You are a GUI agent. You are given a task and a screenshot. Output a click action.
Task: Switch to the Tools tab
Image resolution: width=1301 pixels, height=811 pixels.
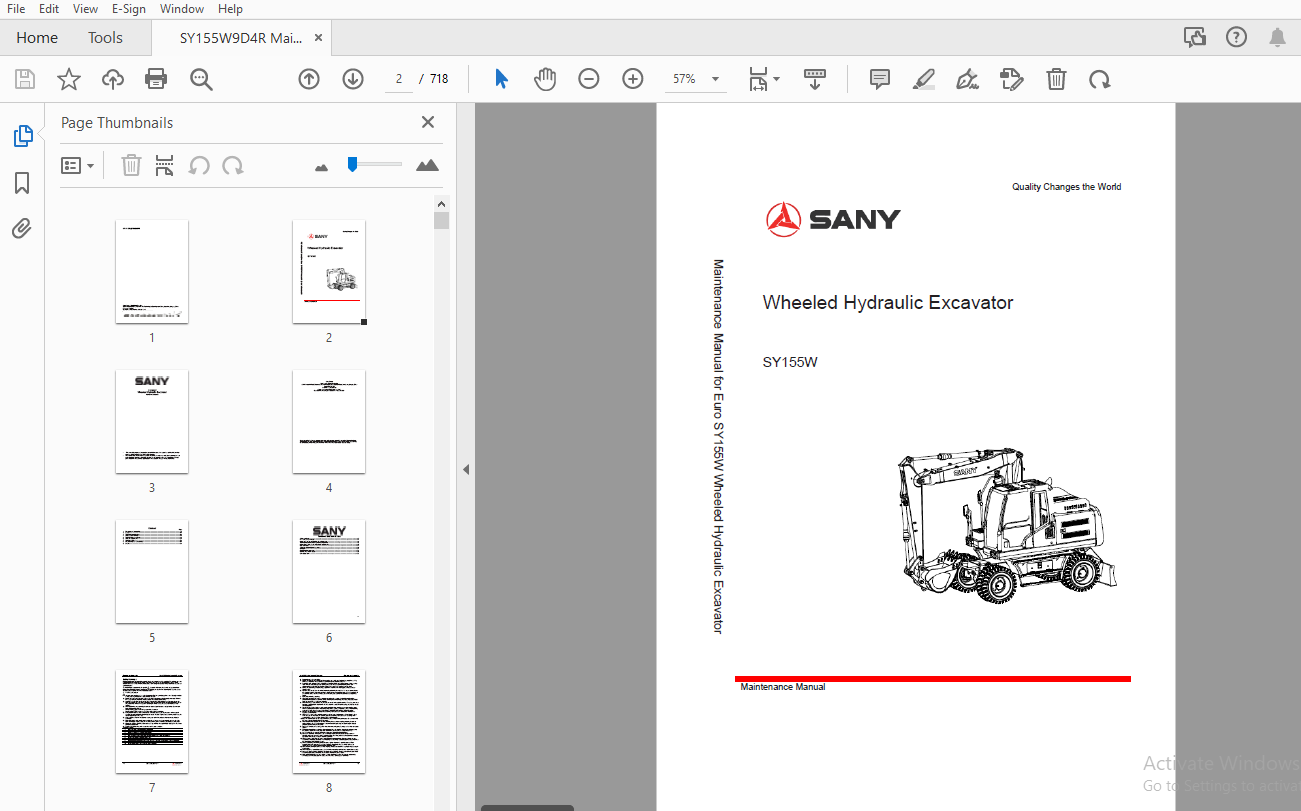tap(105, 38)
